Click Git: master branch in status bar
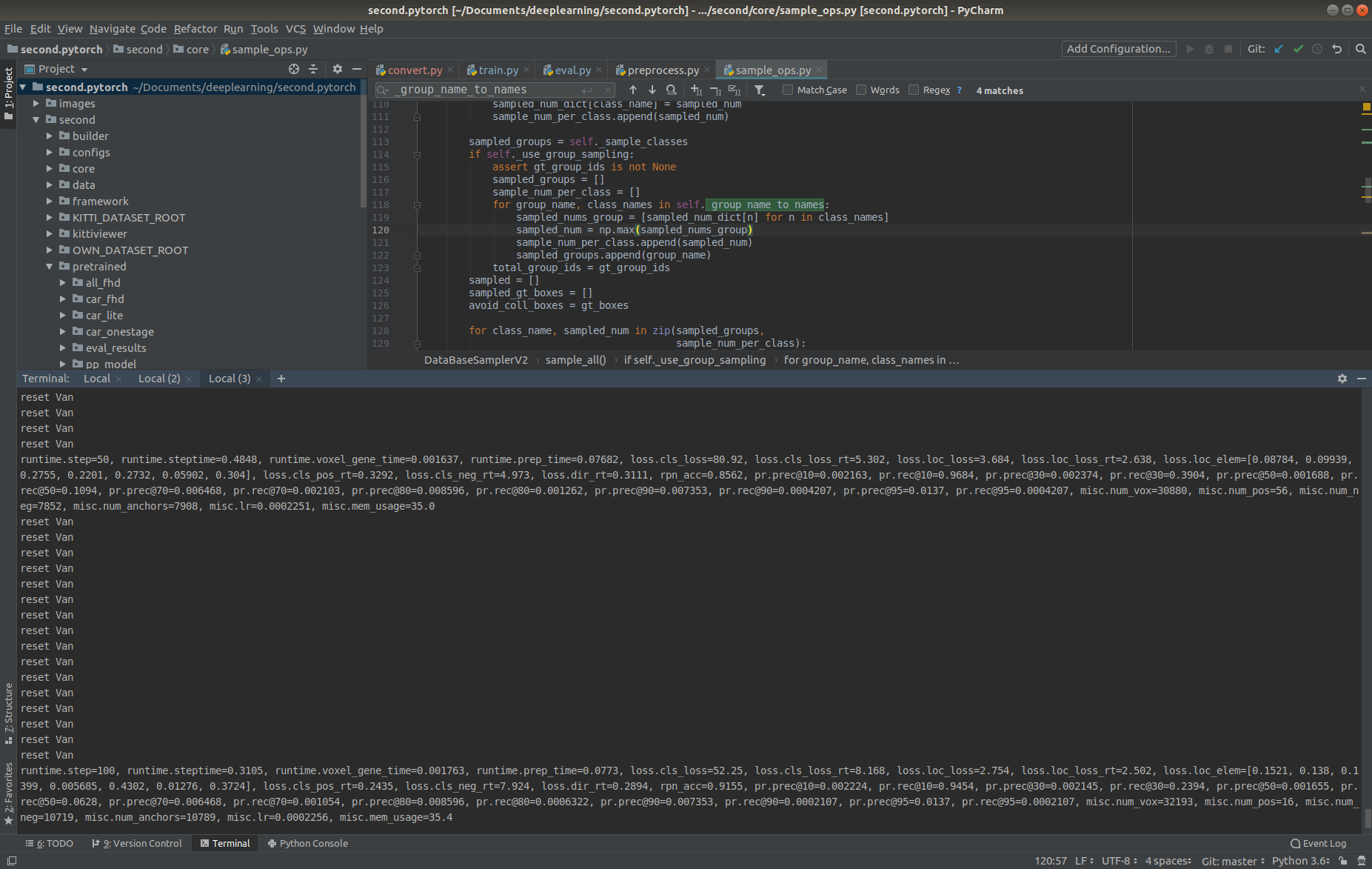The width and height of the screenshot is (1372, 869). click(x=1233, y=861)
